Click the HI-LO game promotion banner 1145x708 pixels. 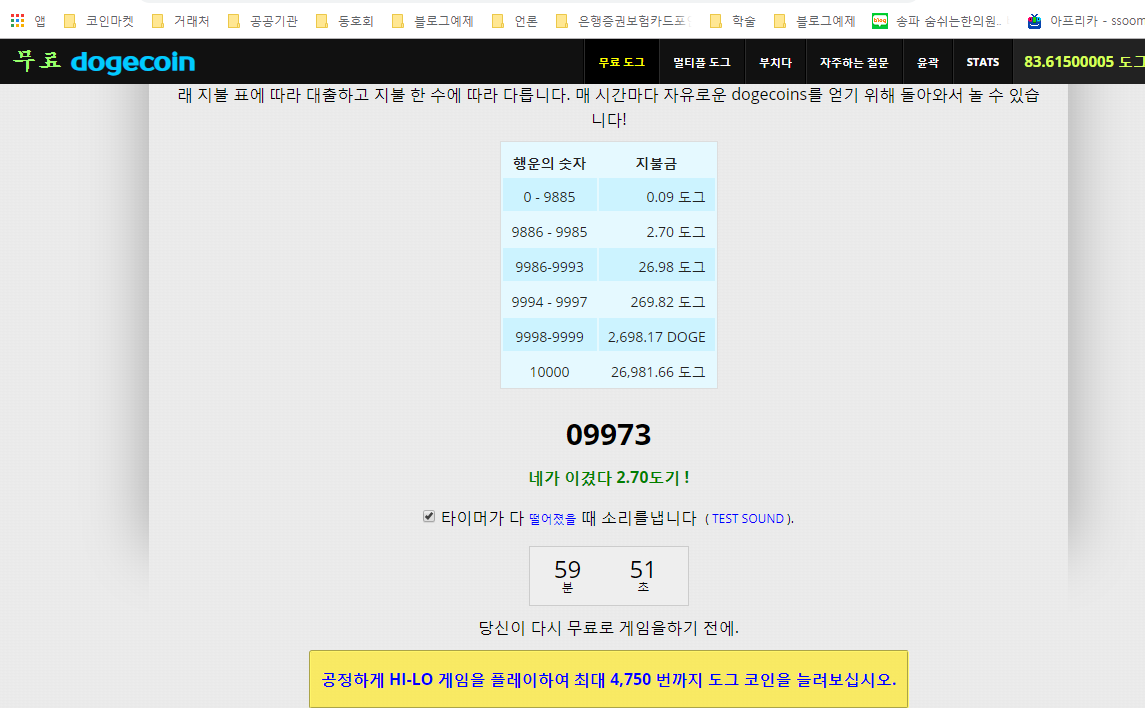[608, 679]
